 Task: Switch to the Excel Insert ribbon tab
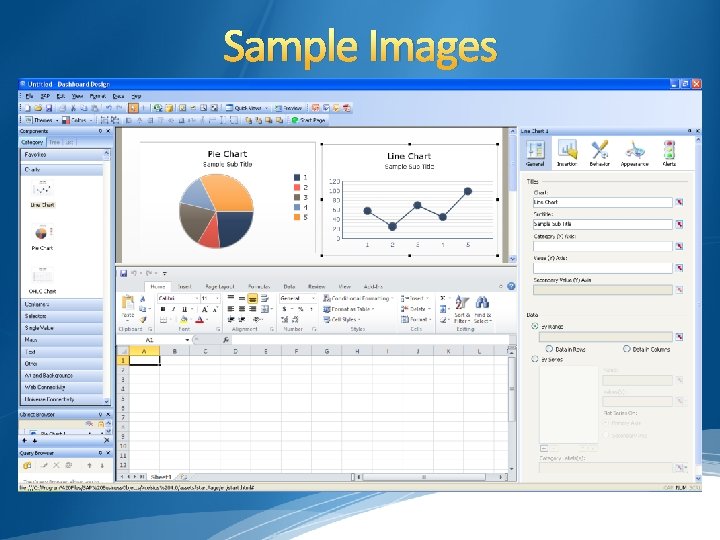pyautogui.click(x=185, y=287)
